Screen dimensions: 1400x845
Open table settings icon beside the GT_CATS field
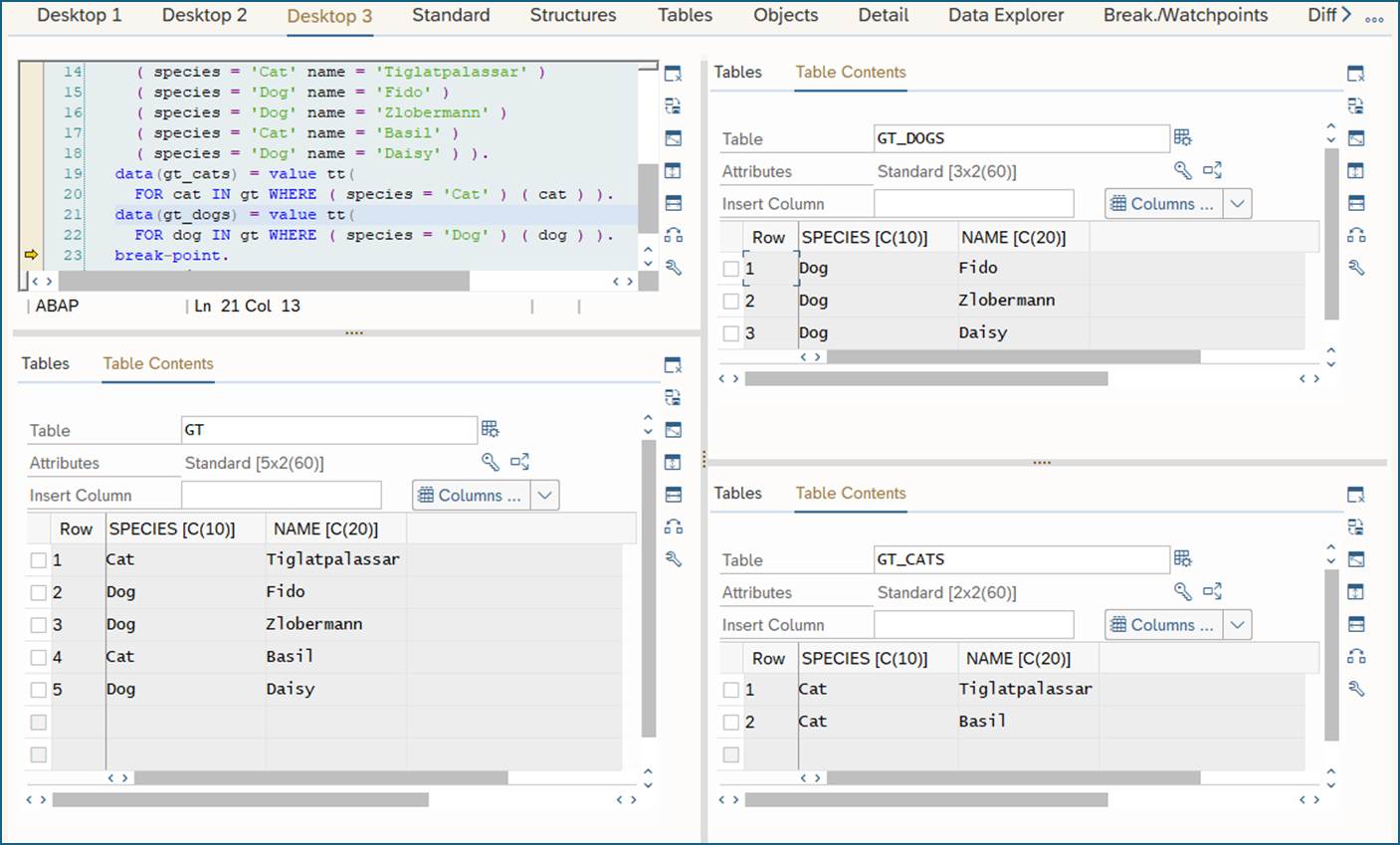[1182, 559]
